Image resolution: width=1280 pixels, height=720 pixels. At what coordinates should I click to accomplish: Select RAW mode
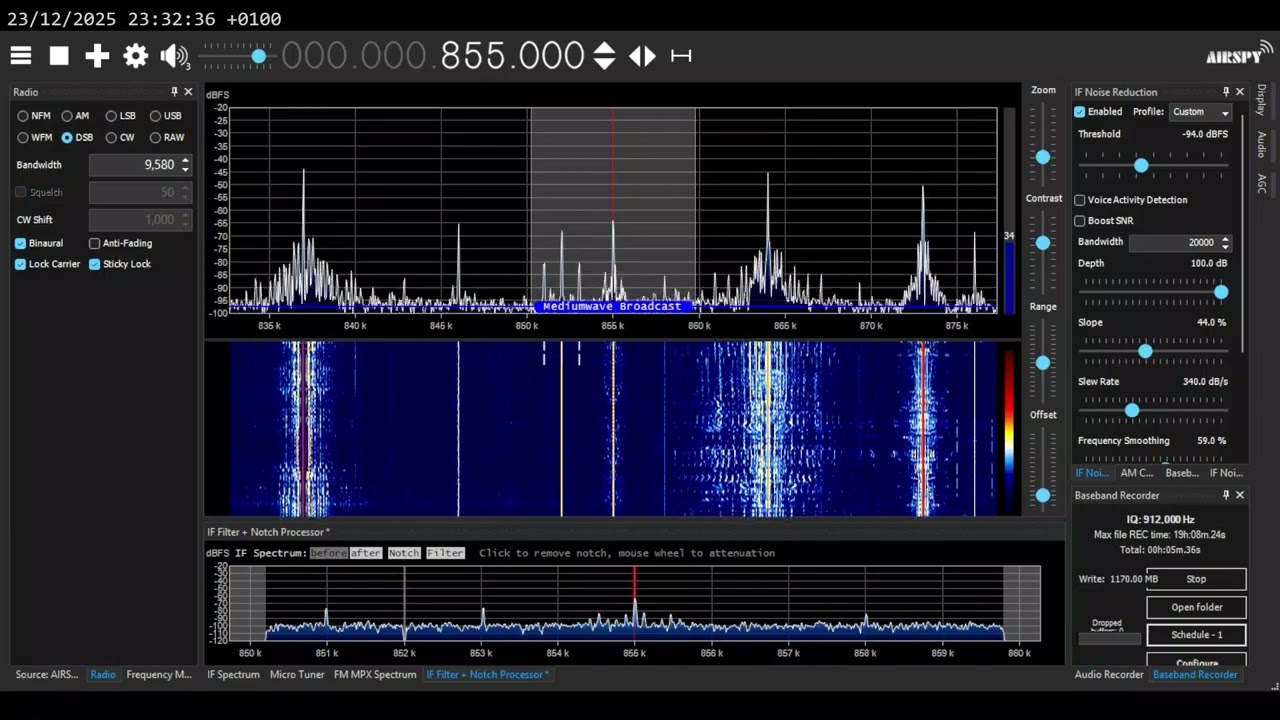pos(167,137)
